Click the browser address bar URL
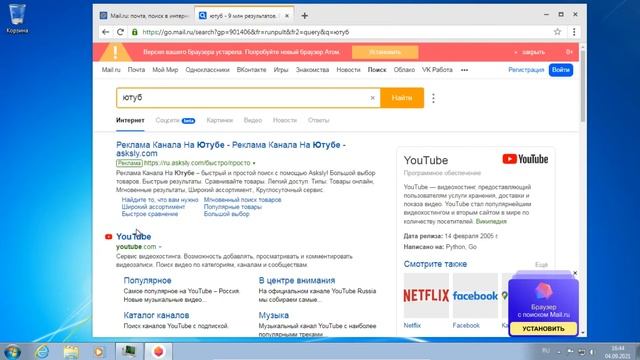Image resolution: width=640 pixels, height=360 pixels. (x=246, y=32)
